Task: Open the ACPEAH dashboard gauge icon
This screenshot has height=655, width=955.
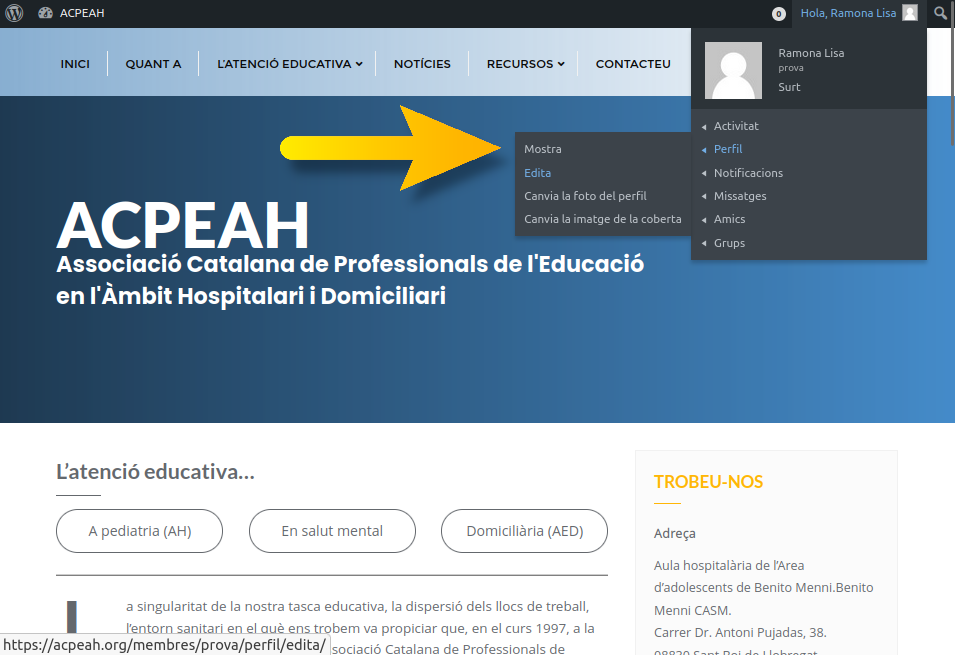Action: 45,13
